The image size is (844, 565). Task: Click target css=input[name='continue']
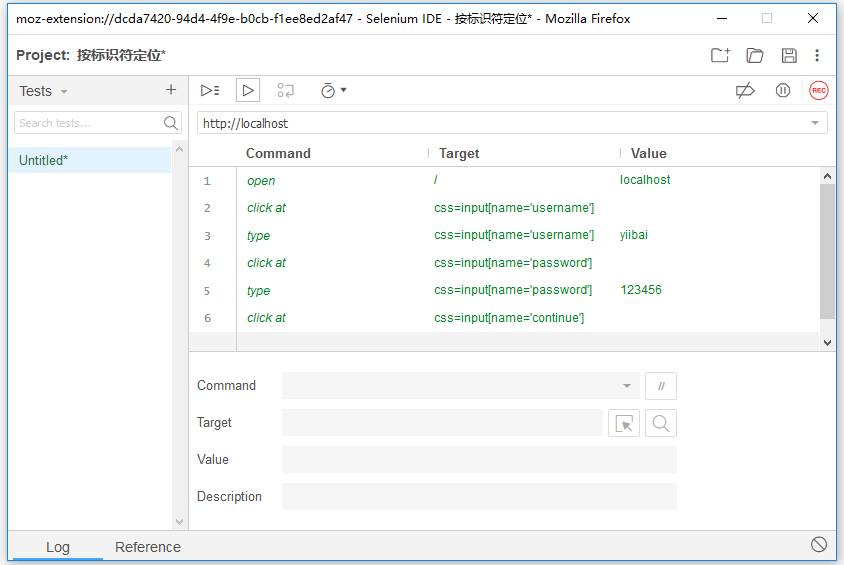(509, 318)
